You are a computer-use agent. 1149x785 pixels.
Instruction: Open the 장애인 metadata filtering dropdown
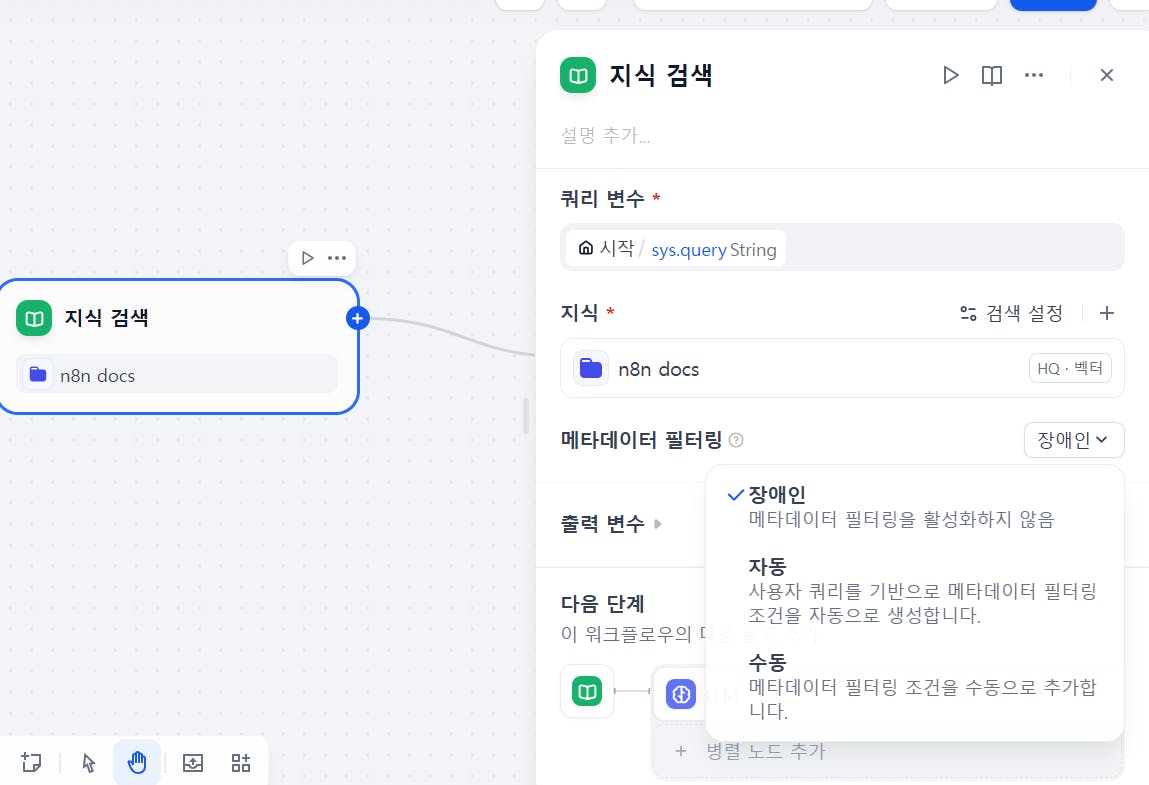tap(1074, 440)
